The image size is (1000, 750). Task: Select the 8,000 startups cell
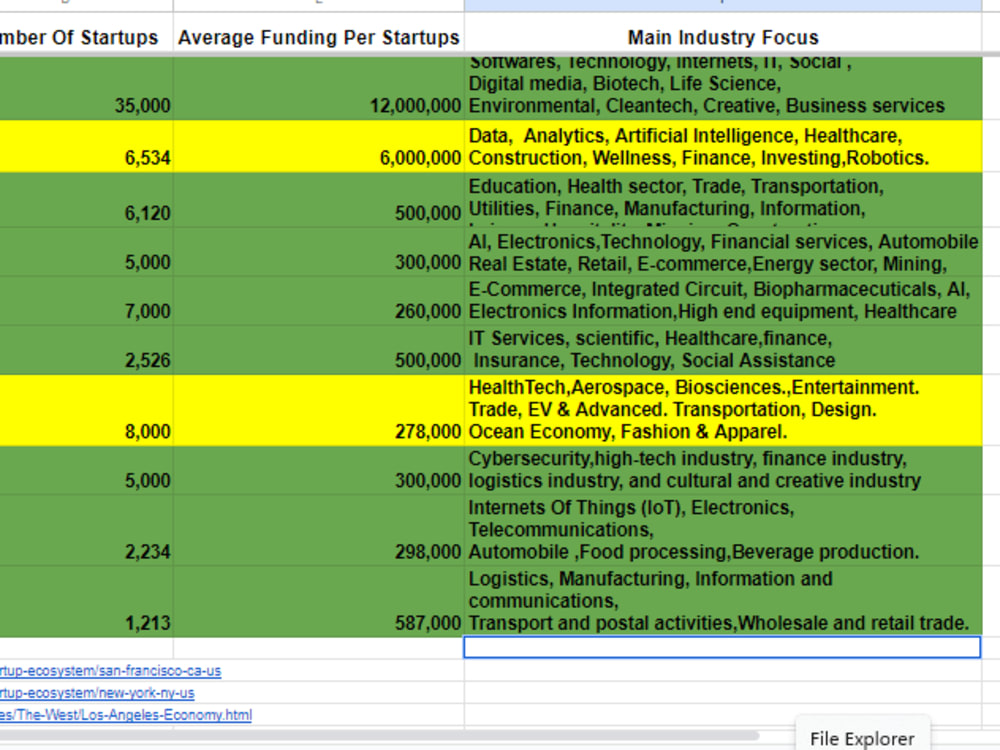[86, 410]
